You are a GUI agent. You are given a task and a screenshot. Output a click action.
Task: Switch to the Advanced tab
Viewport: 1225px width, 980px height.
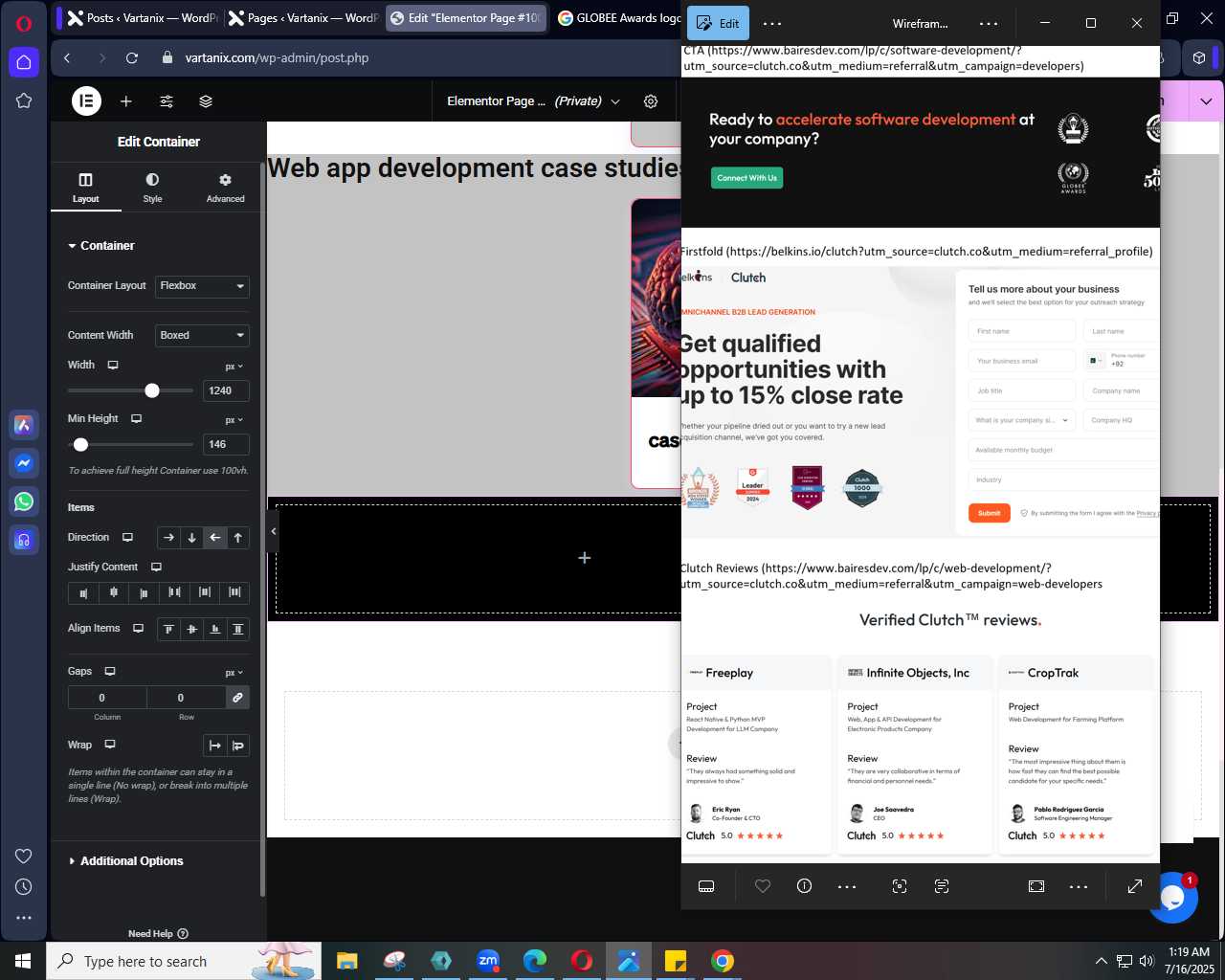point(225,188)
